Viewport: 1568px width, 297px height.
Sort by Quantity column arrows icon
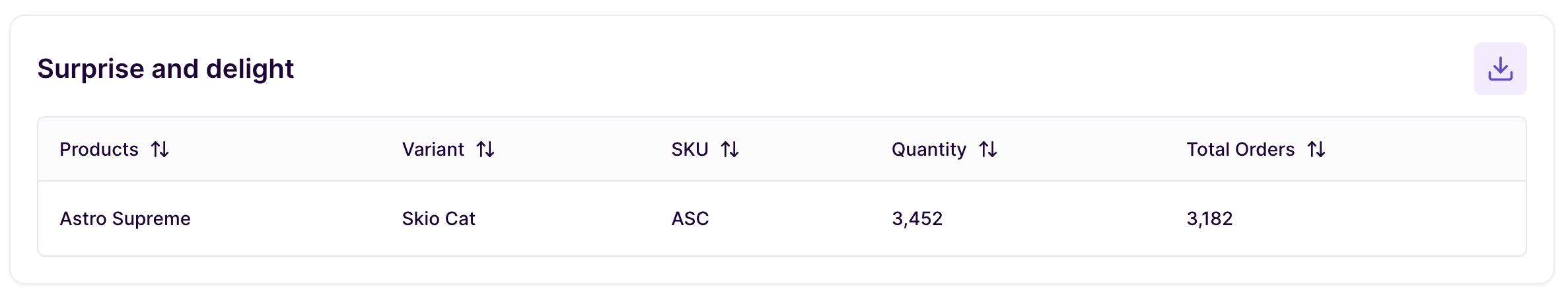click(988, 150)
